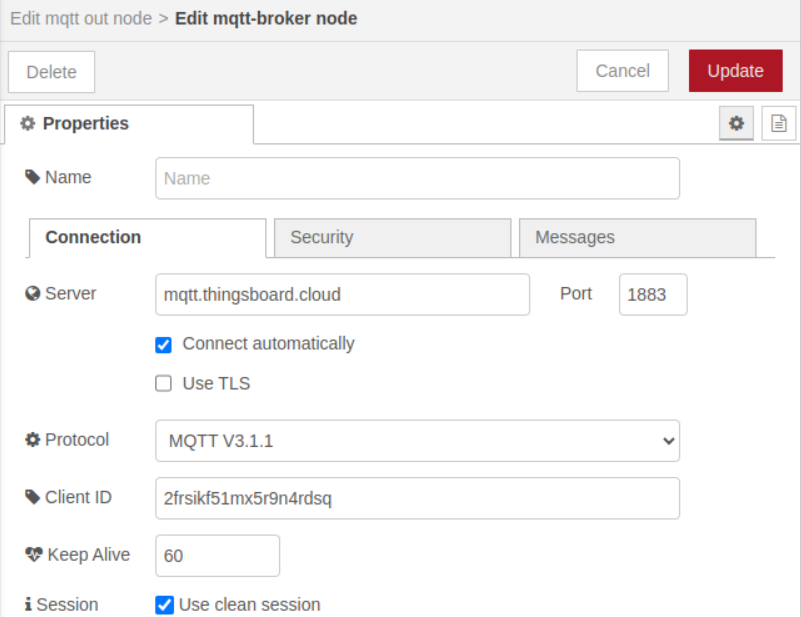This screenshot has width=802, height=617.
Task: Click the tag icon next to Name
Action: tap(33, 178)
